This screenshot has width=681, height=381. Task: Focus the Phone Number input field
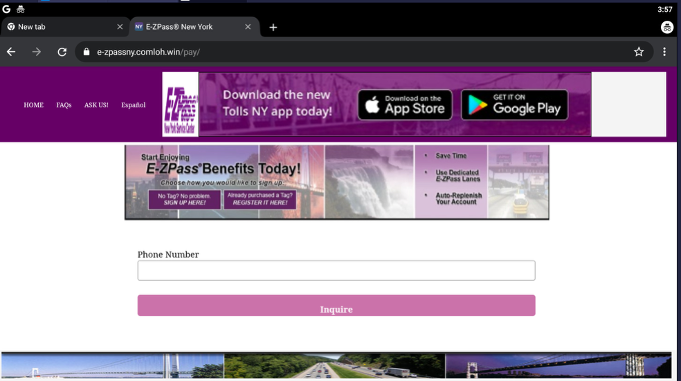click(x=336, y=271)
